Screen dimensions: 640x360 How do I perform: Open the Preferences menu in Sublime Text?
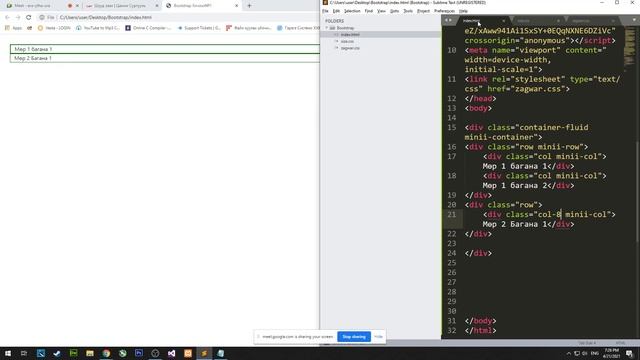444,11
